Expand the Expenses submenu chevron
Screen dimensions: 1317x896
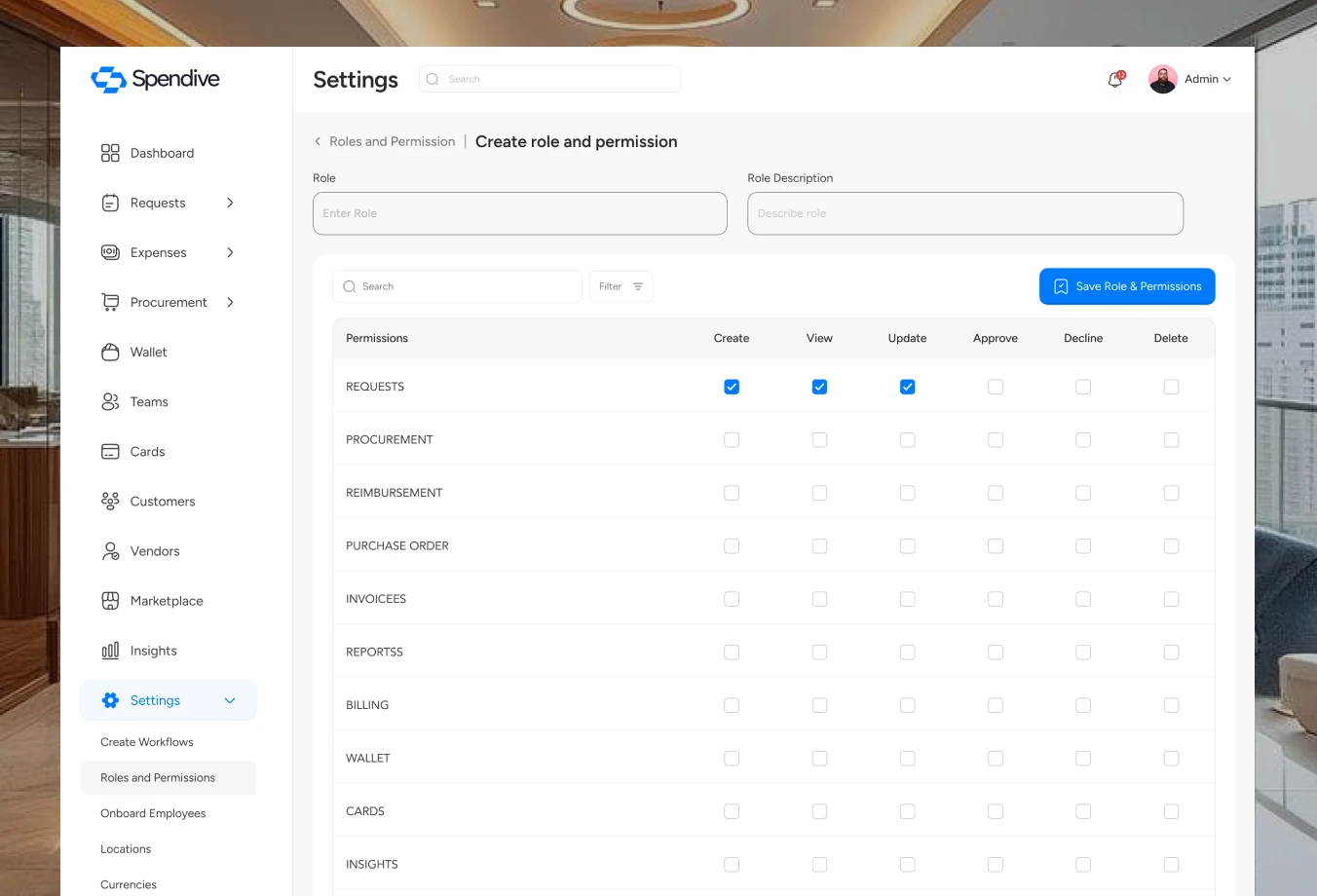click(x=230, y=252)
